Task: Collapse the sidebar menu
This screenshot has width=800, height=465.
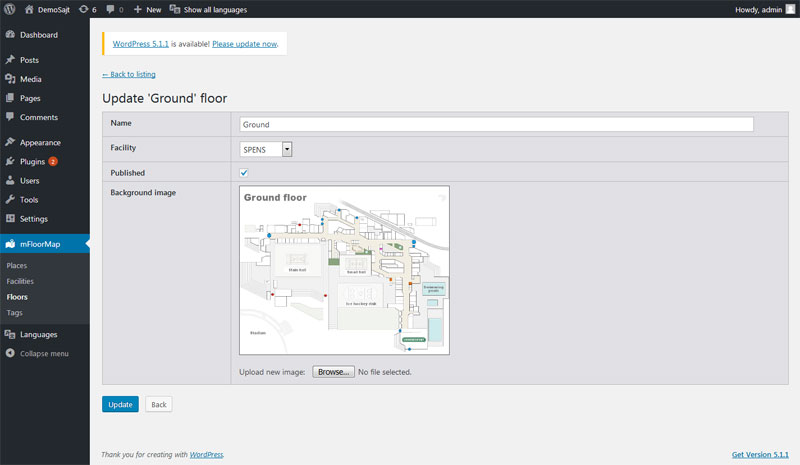Action: pyautogui.click(x=44, y=353)
